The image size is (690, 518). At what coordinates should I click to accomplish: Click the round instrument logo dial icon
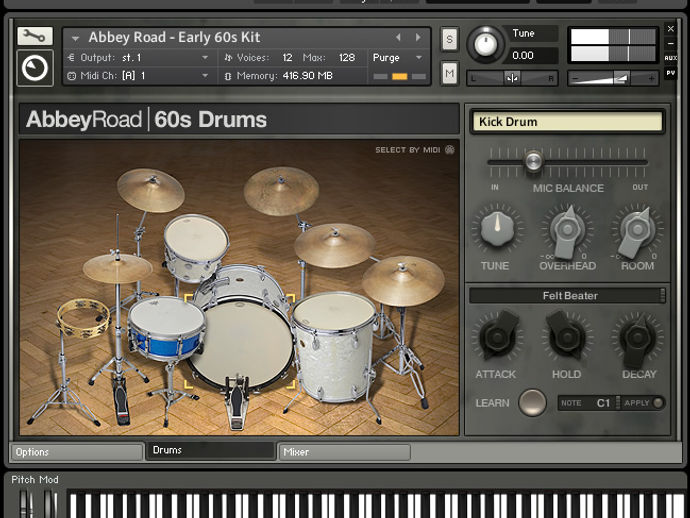(x=35, y=68)
